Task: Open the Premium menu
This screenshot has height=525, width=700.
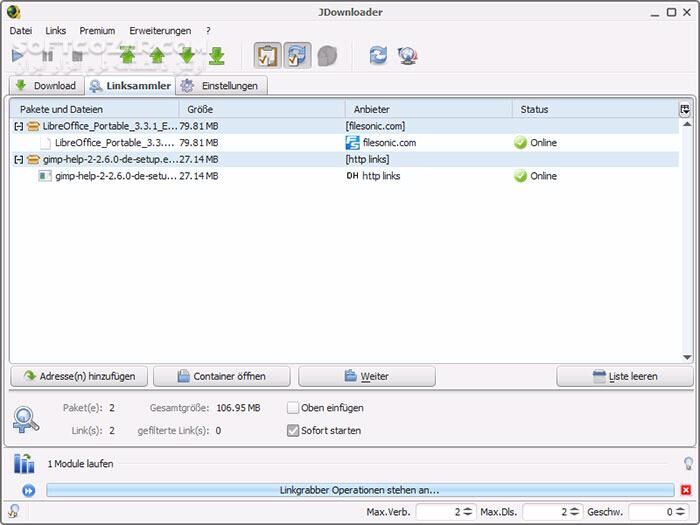Action: [x=97, y=31]
